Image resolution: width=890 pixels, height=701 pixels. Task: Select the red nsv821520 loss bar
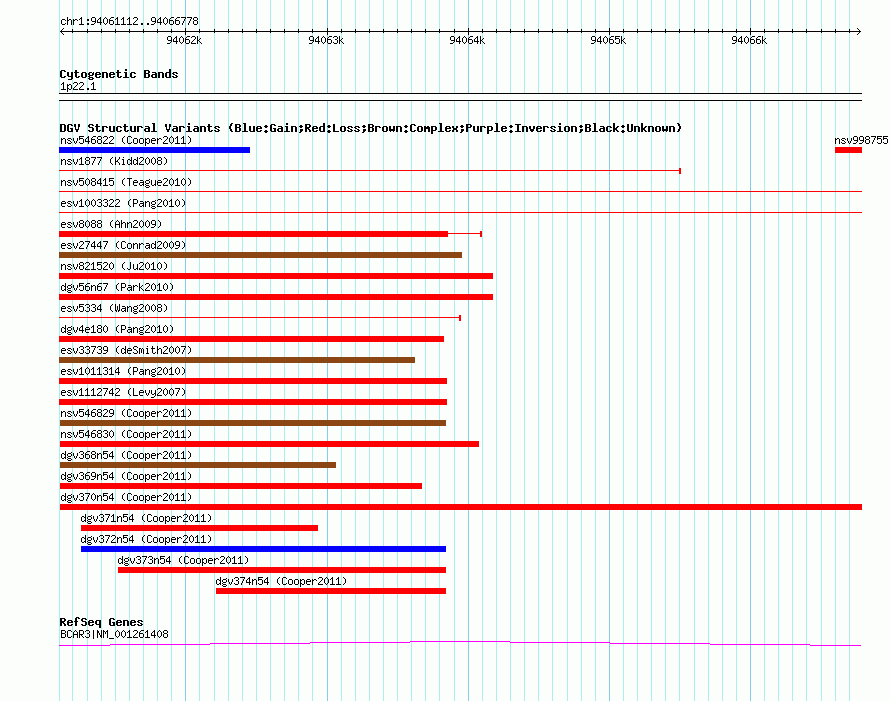tap(276, 276)
